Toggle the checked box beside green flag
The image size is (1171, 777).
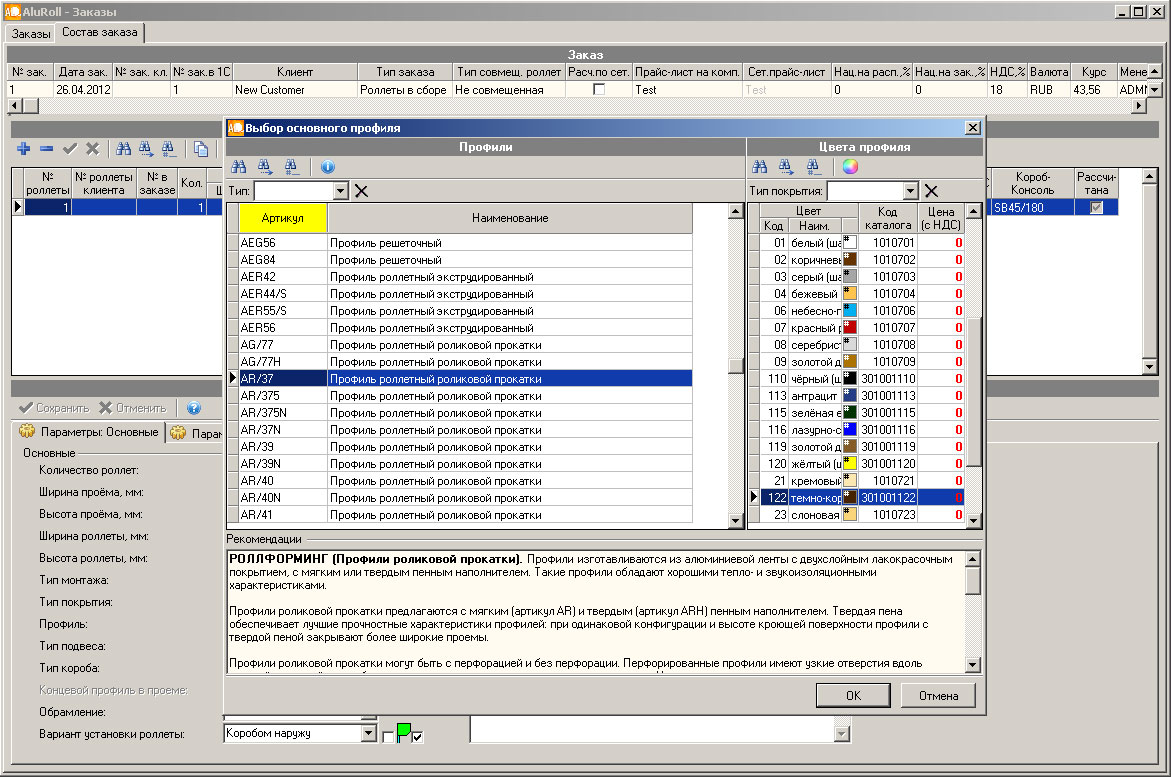point(418,737)
